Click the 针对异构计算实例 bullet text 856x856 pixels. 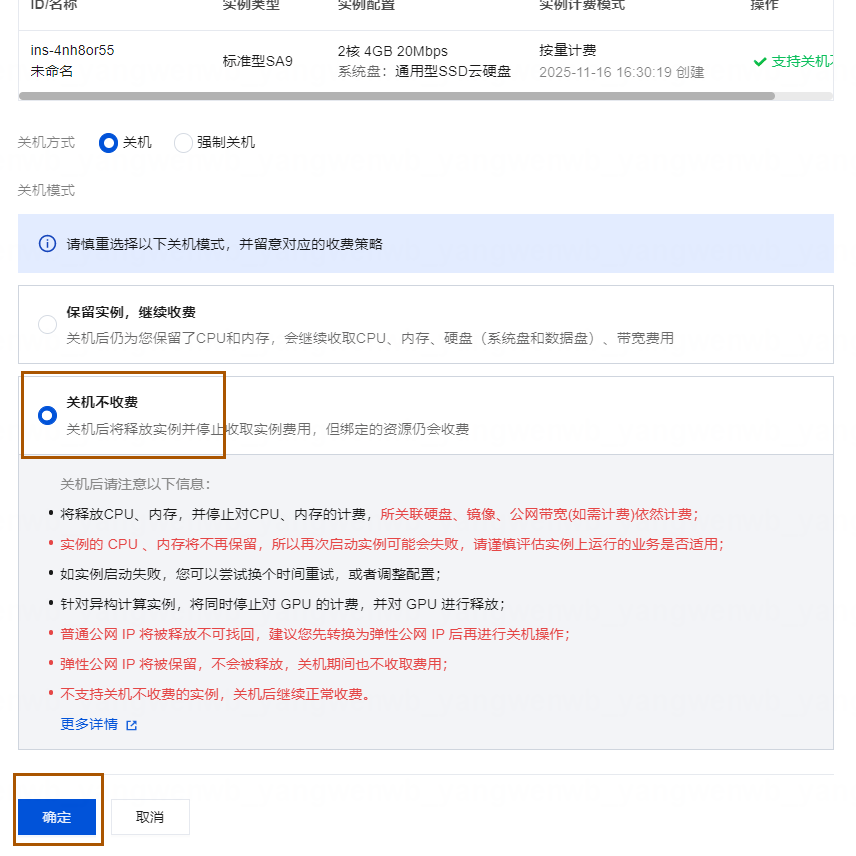coord(282,604)
